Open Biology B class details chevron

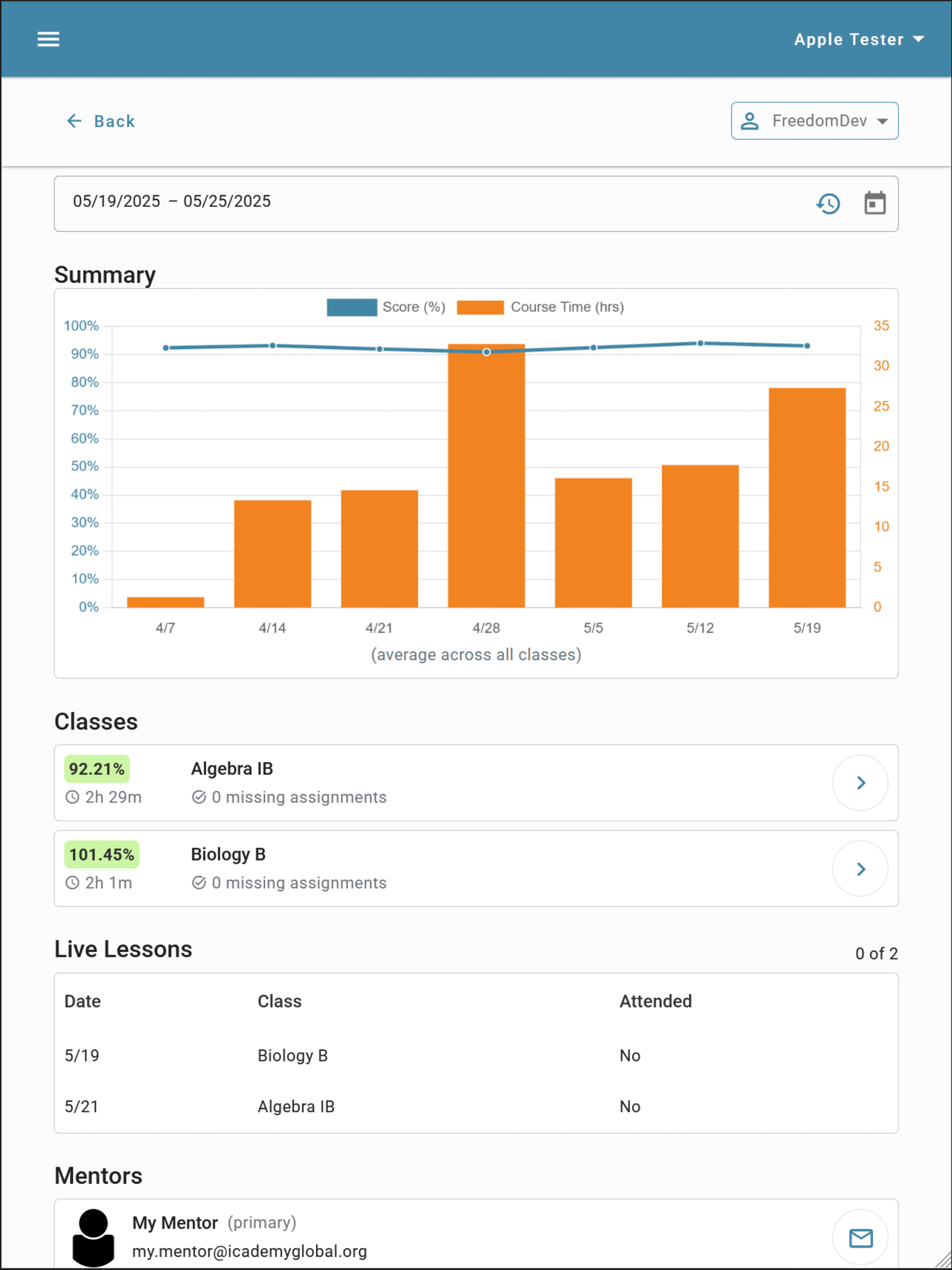point(860,869)
